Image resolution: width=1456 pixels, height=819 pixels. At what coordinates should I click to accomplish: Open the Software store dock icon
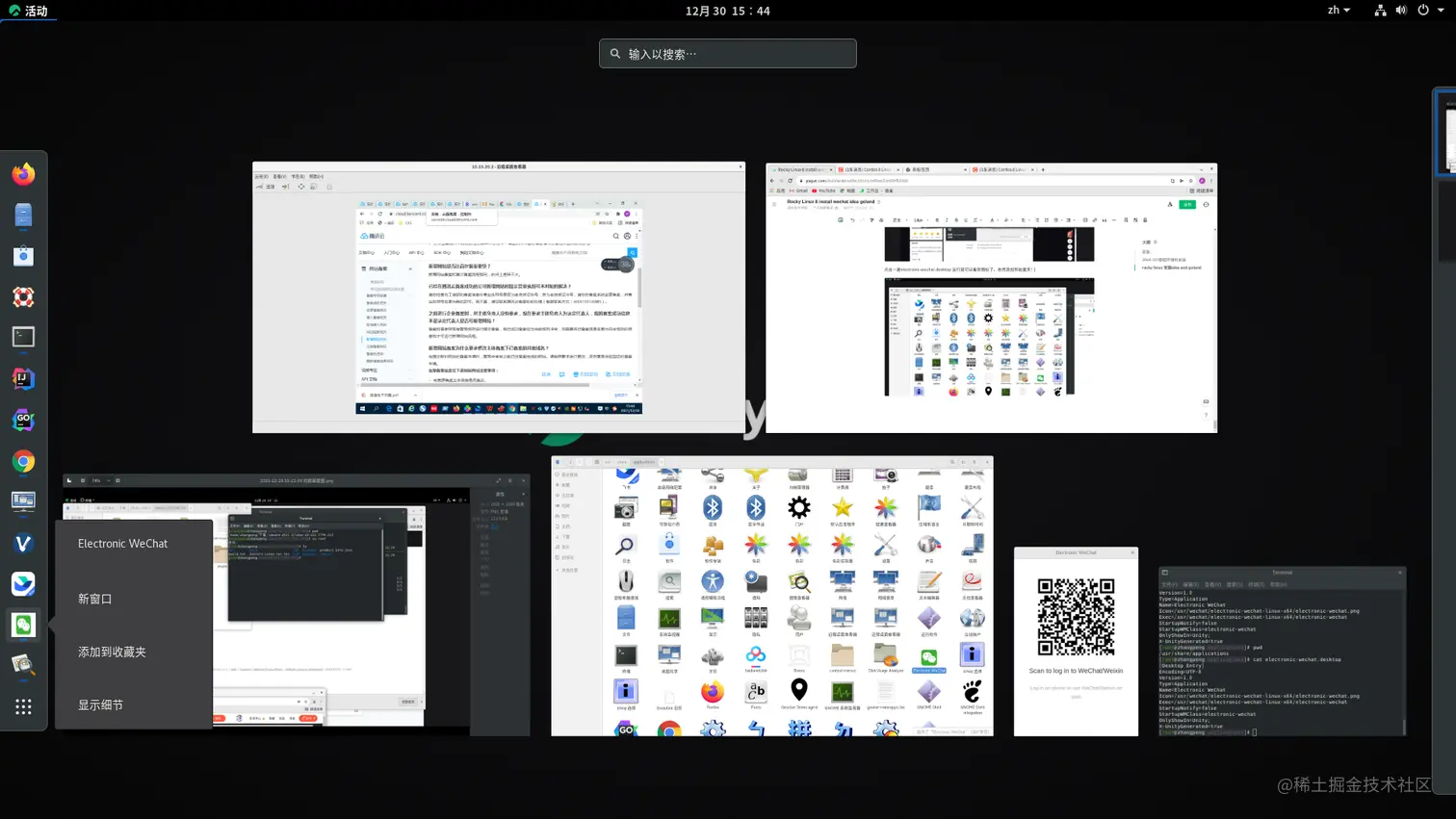tap(23, 256)
